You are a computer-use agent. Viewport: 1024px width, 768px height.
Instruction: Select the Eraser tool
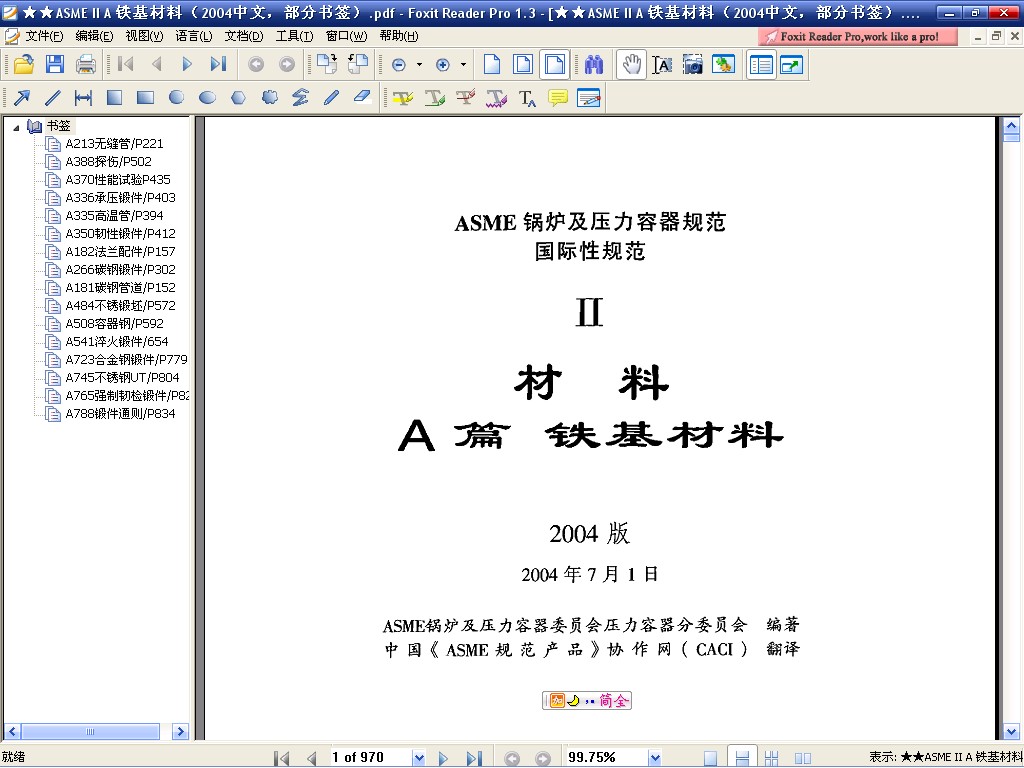[362, 97]
